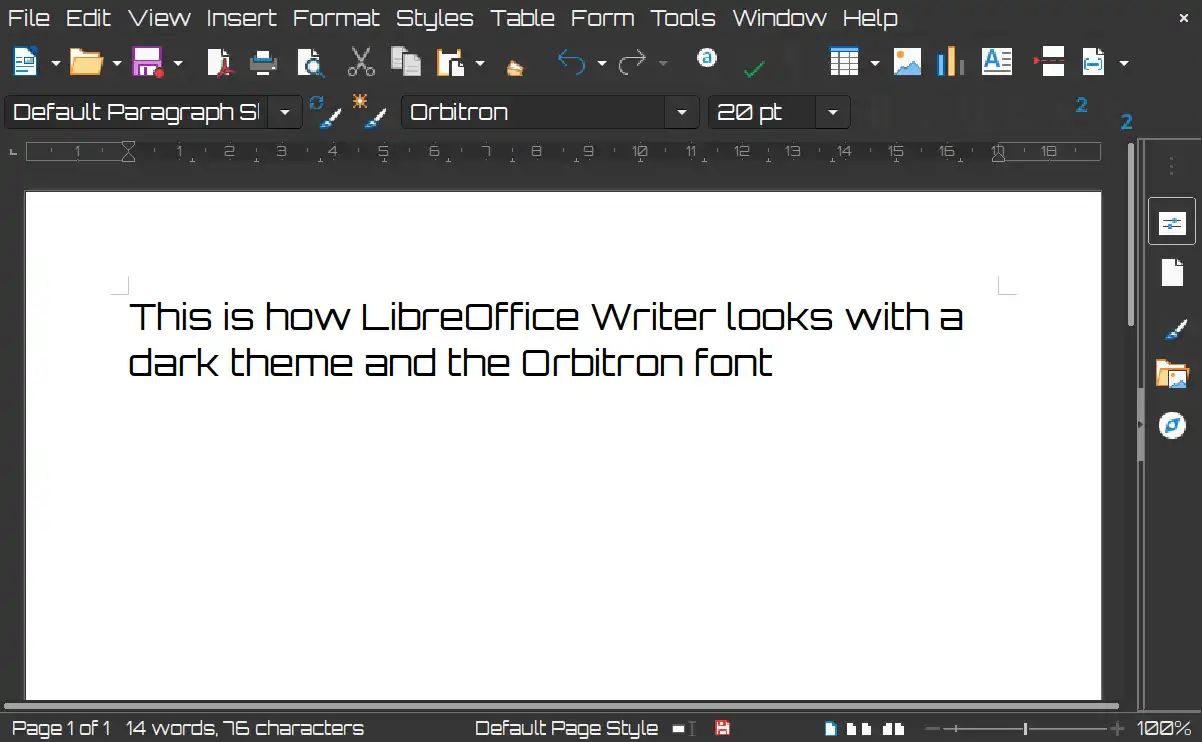
Task: Open the Format menu
Action: pos(336,18)
